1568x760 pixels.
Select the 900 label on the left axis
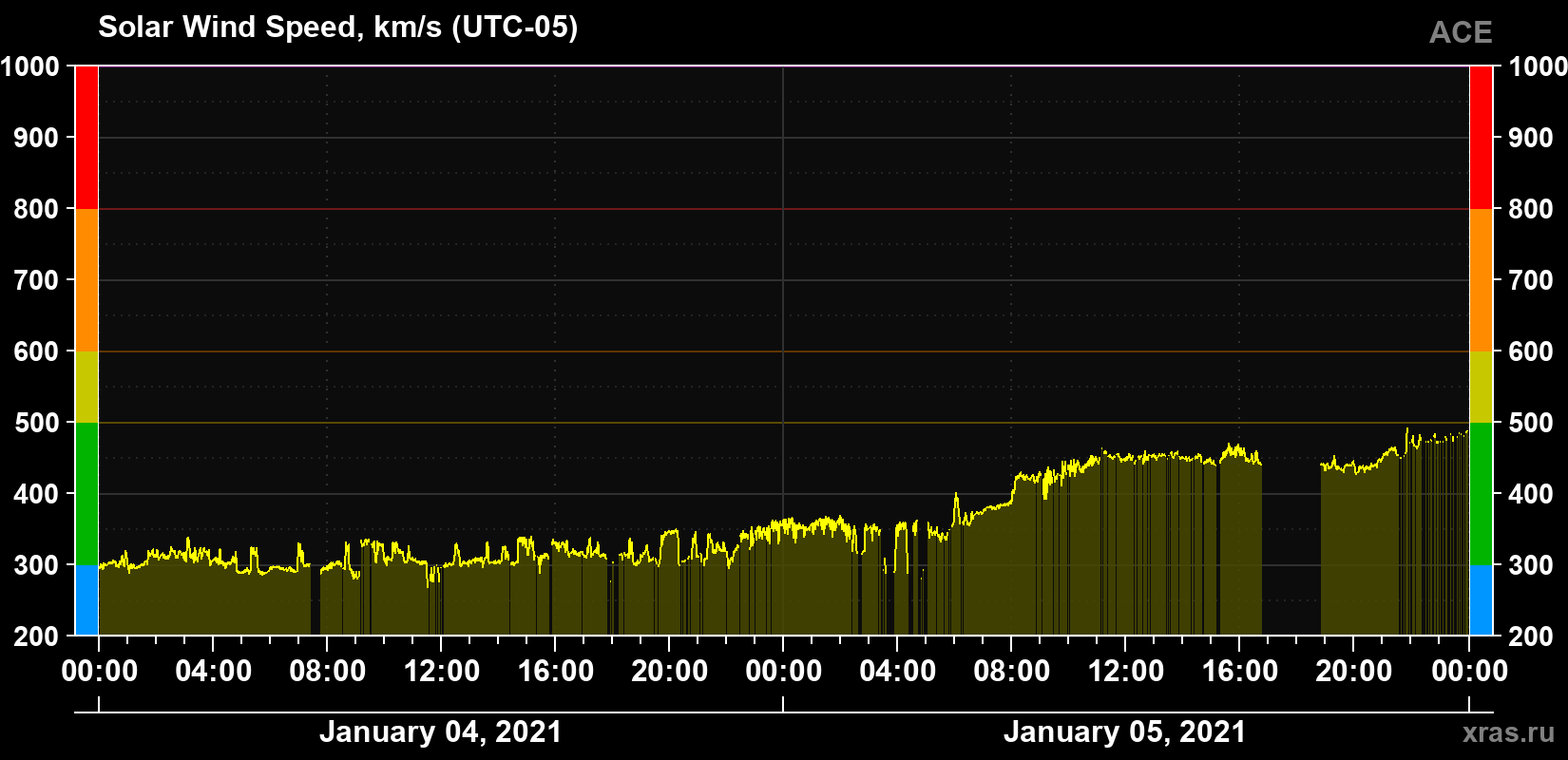[x=36, y=138]
